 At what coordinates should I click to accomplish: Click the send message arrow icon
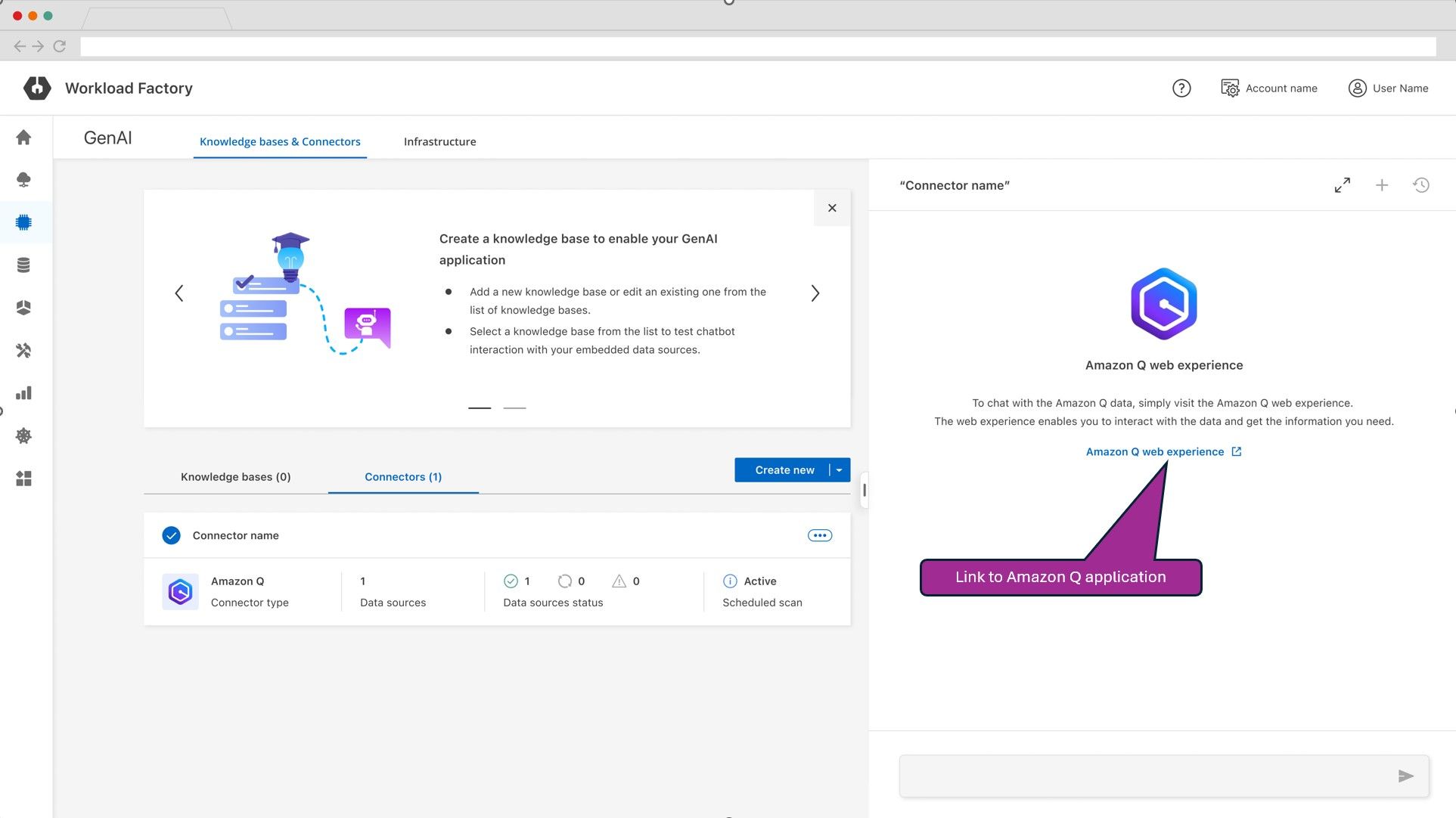(x=1405, y=776)
